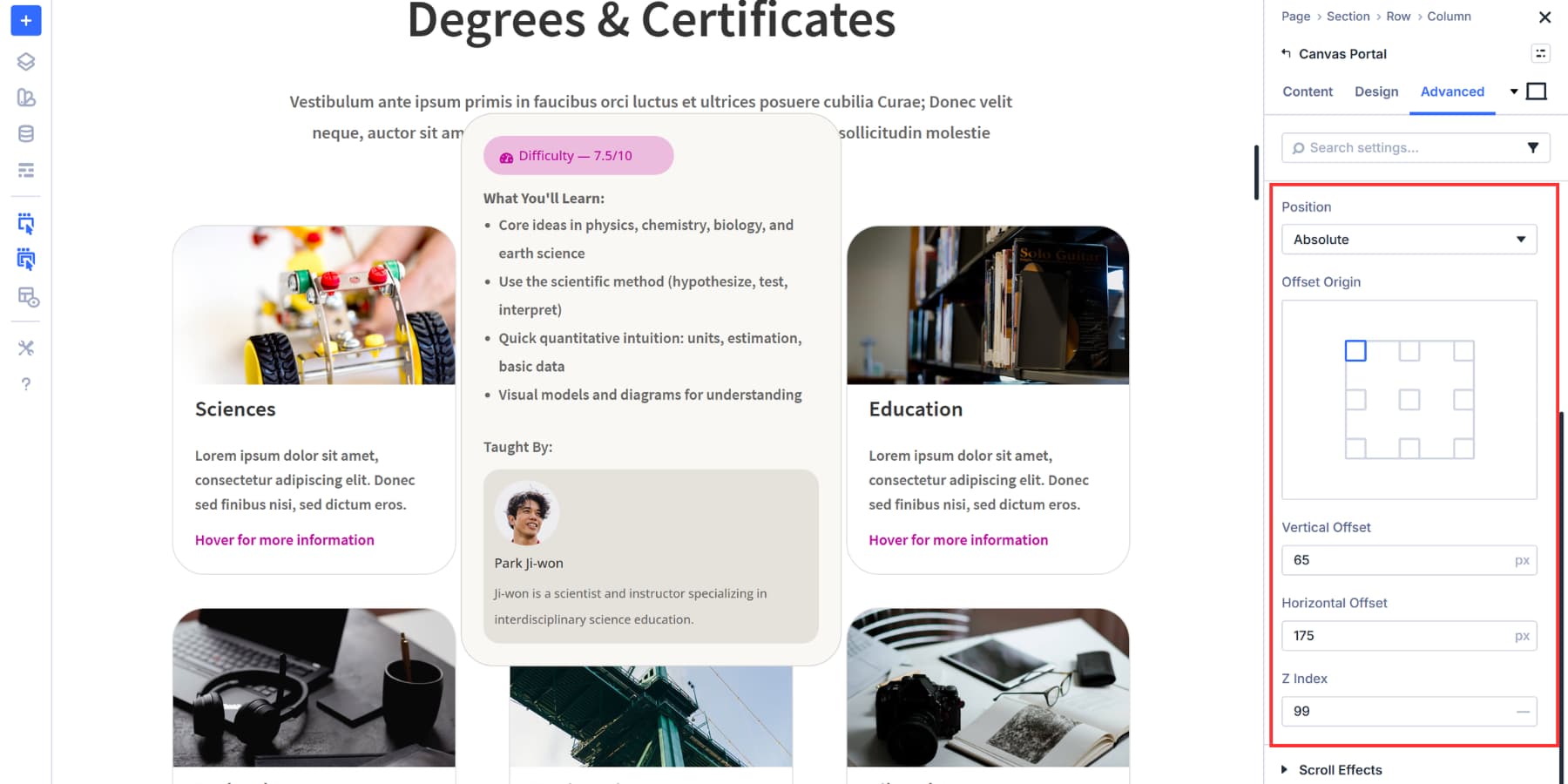The width and height of the screenshot is (1568, 784).
Task: Click the blue add element plus button
Action: 26,20
